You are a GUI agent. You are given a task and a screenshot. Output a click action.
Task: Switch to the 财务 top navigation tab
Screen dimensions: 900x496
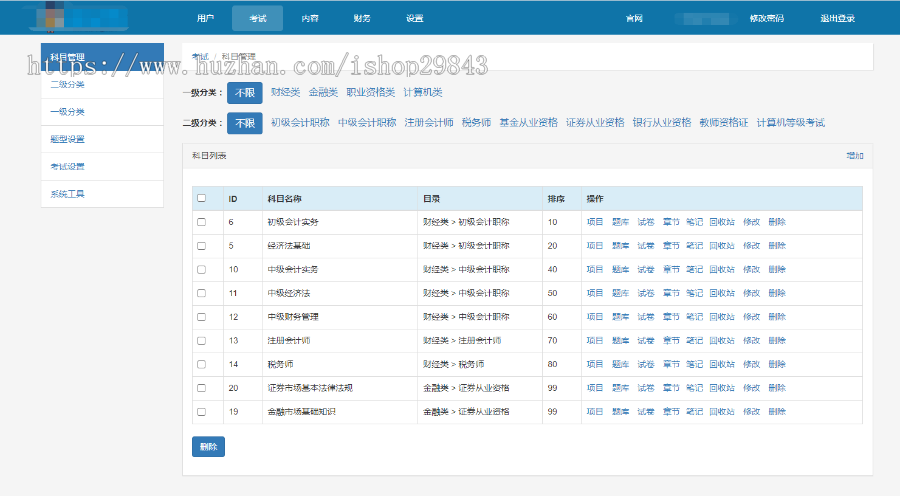pos(362,19)
